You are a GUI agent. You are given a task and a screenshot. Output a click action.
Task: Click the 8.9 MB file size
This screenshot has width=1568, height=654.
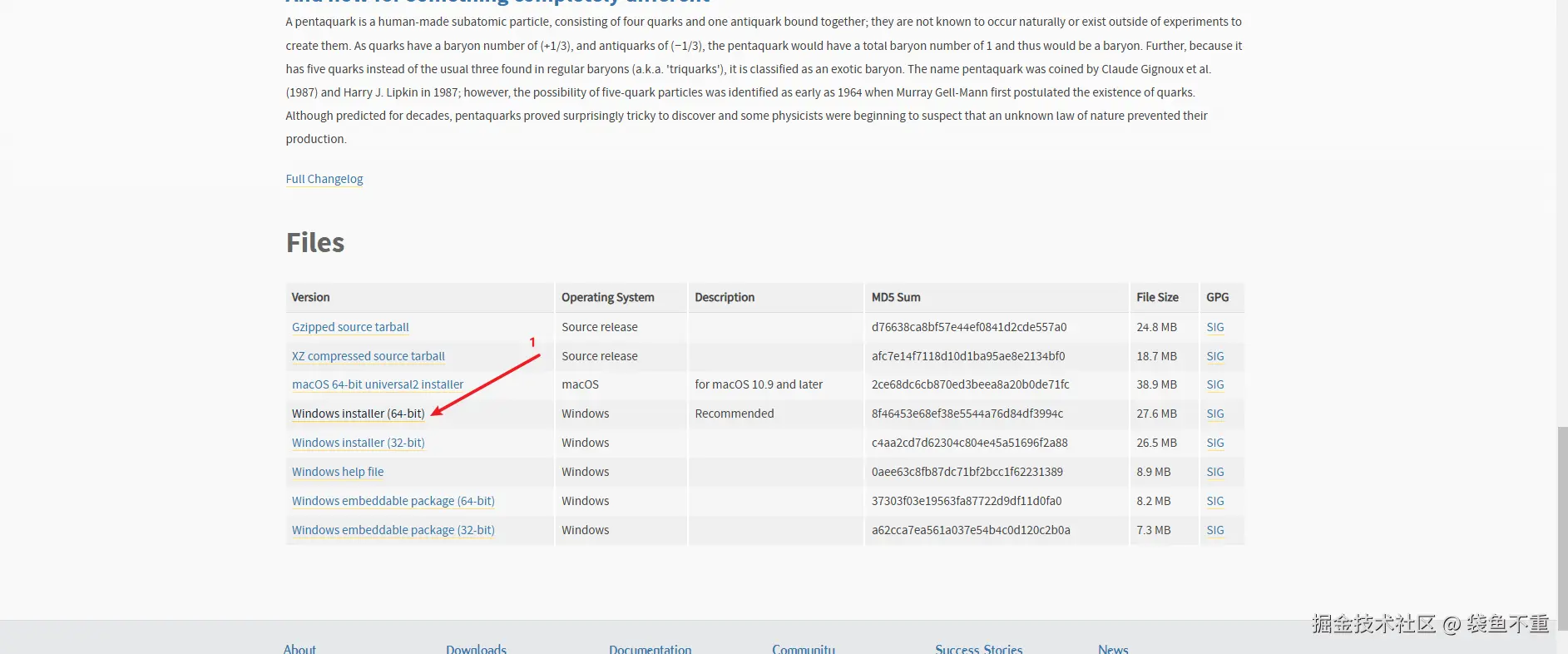click(1154, 472)
